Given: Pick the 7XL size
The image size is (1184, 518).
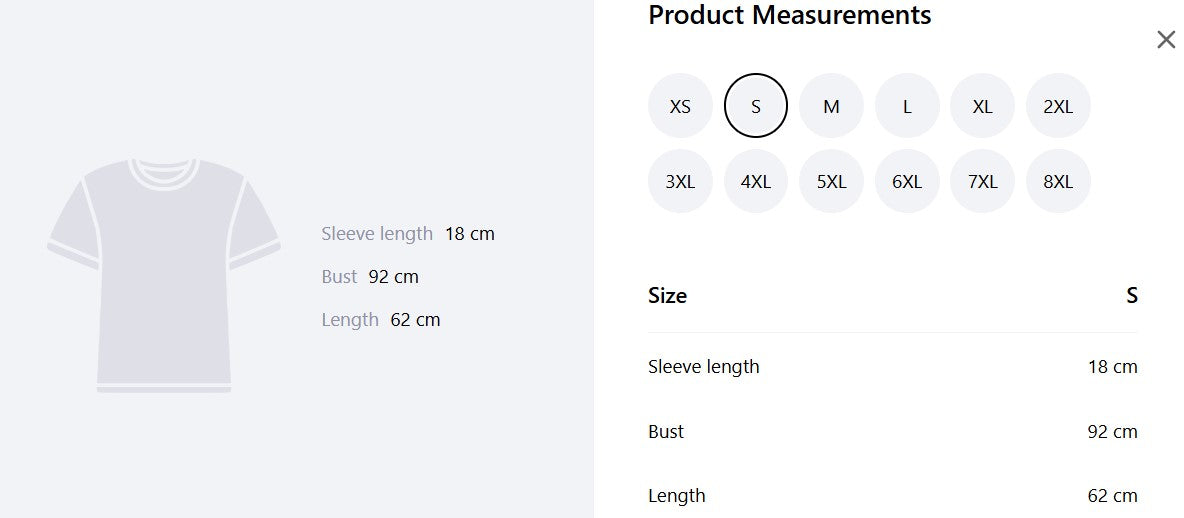Looking at the screenshot, I should 982,181.
